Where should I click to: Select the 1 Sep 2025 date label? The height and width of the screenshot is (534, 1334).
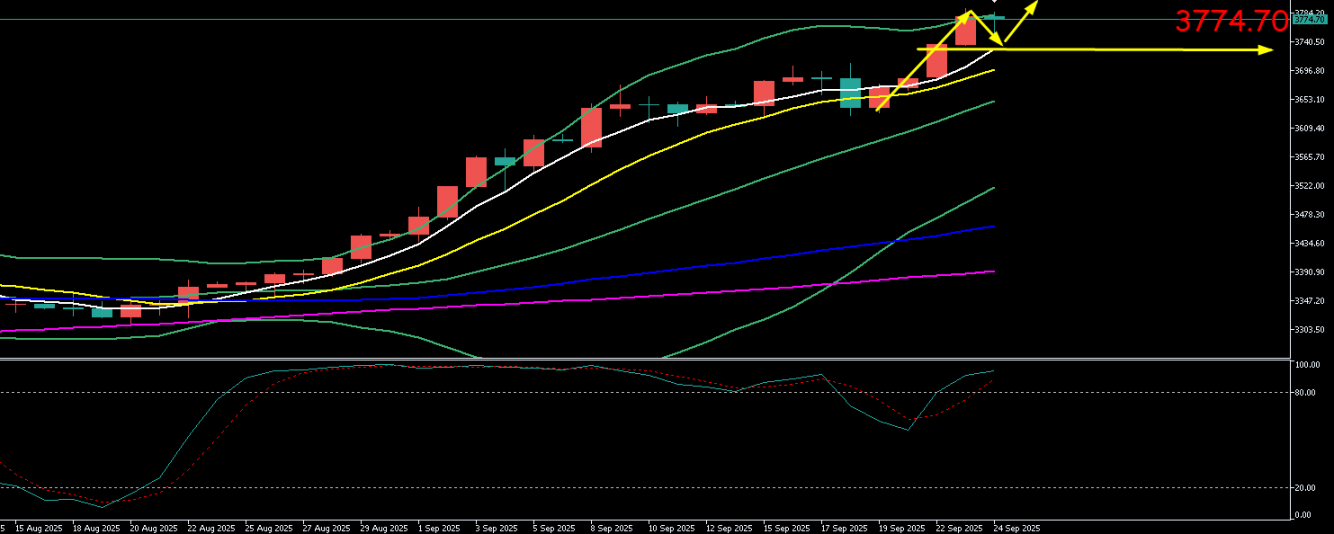tap(439, 528)
